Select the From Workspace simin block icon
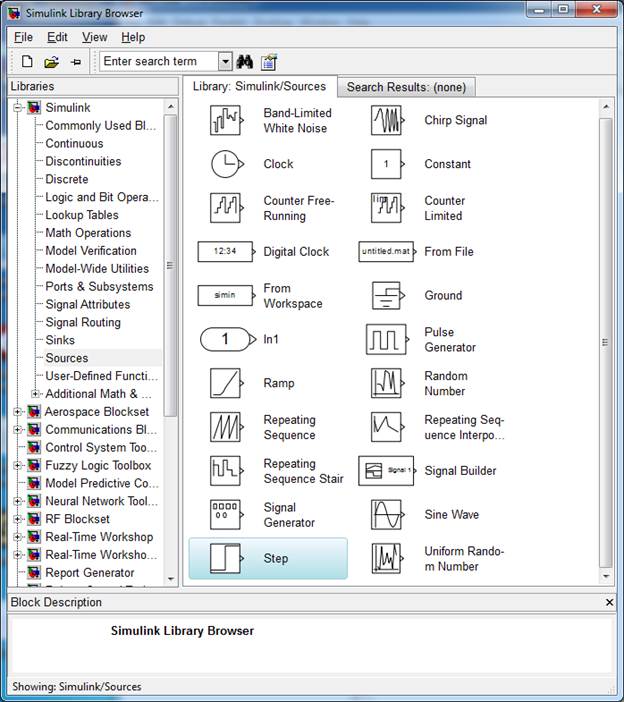 (x=227, y=295)
